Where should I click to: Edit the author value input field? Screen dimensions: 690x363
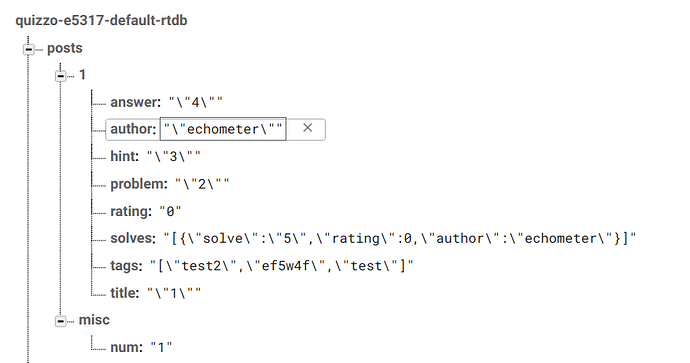223,129
